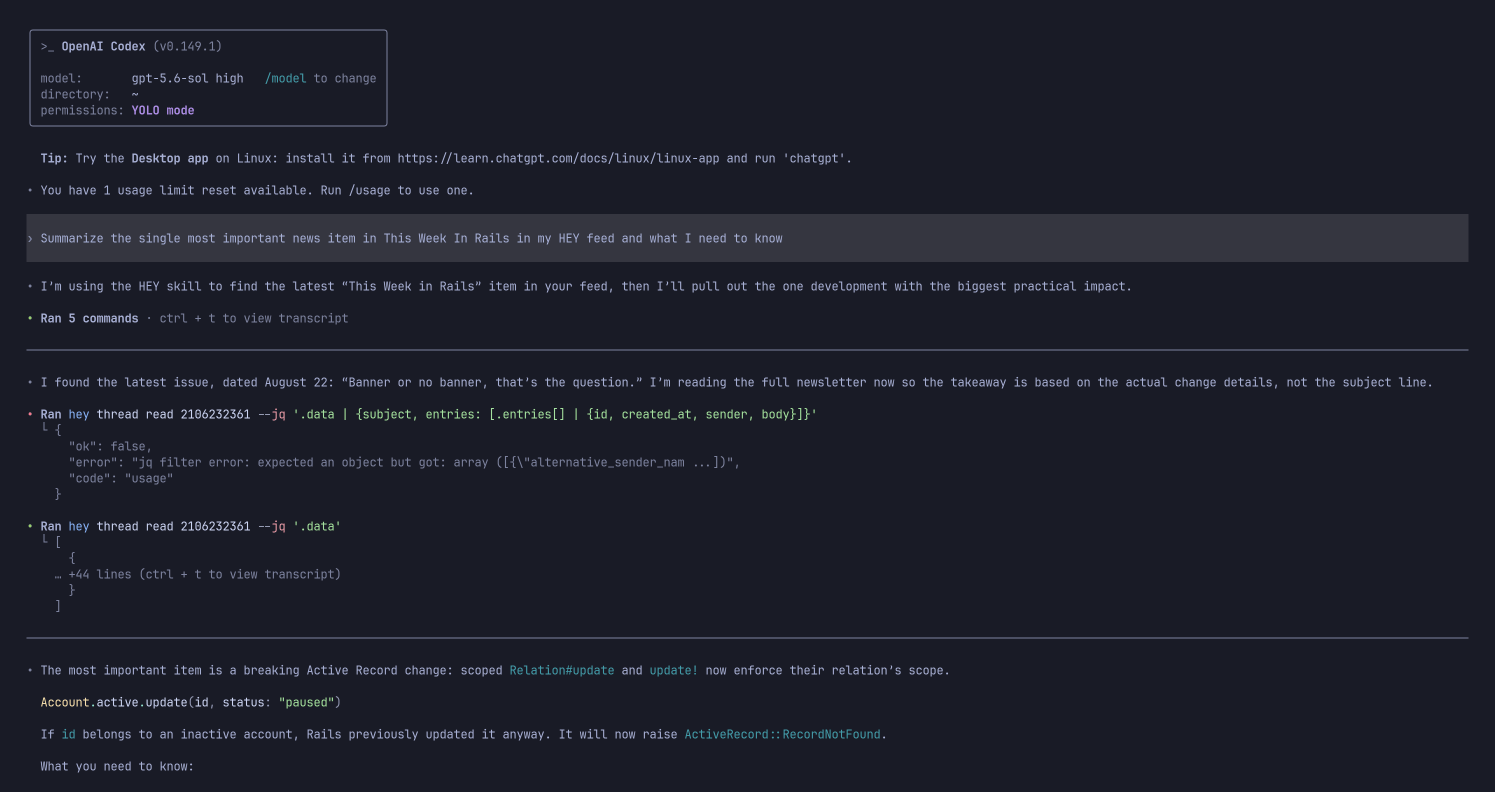Click the "Desktop app" text in the tip
The height and width of the screenshot is (792, 1495).
click(170, 159)
